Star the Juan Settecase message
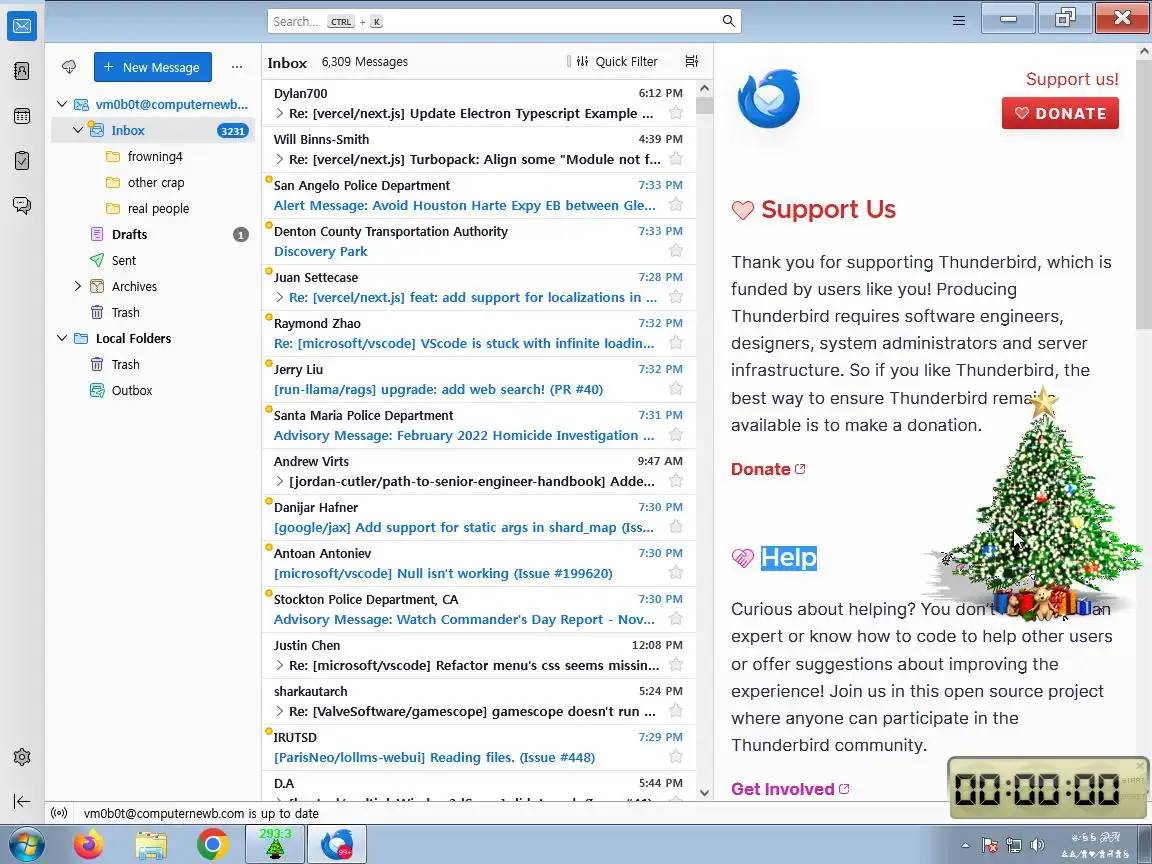The height and width of the screenshot is (864, 1152). [x=676, y=297]
